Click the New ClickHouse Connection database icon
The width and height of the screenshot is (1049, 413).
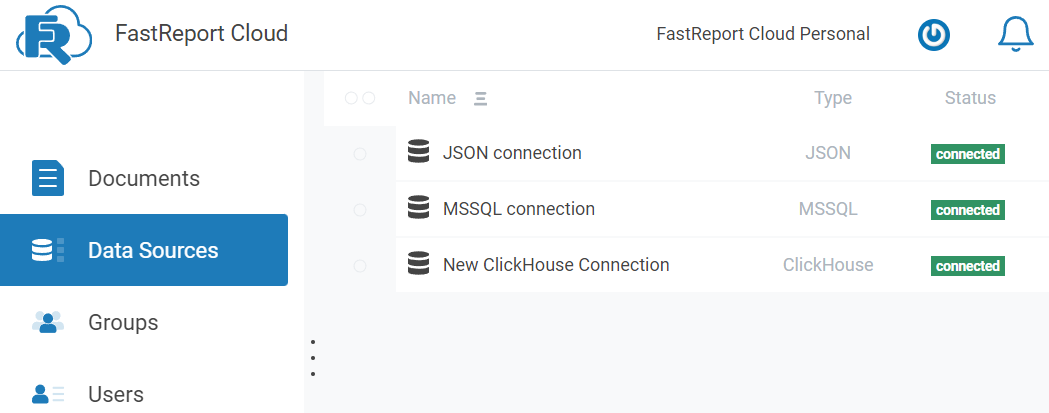click(x=419, y=265)
